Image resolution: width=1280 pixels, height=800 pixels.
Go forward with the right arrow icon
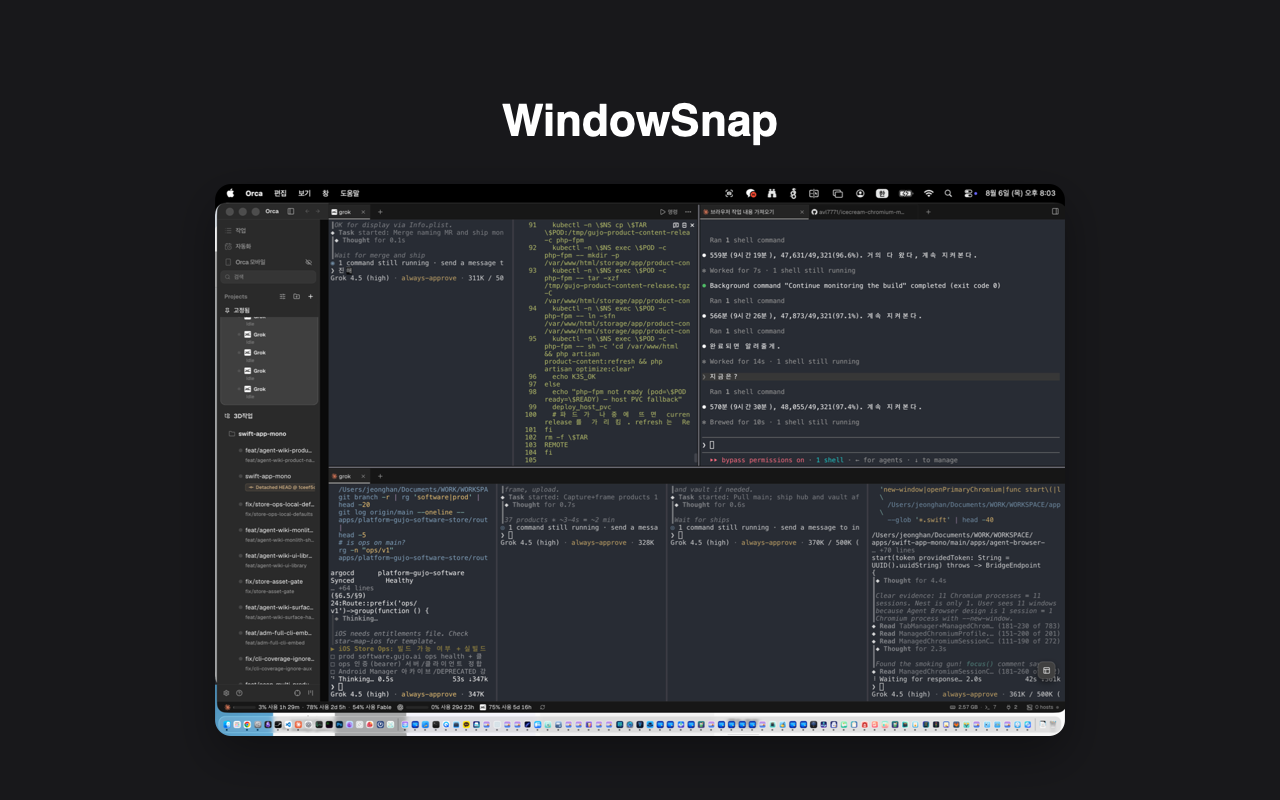(318, 211)
